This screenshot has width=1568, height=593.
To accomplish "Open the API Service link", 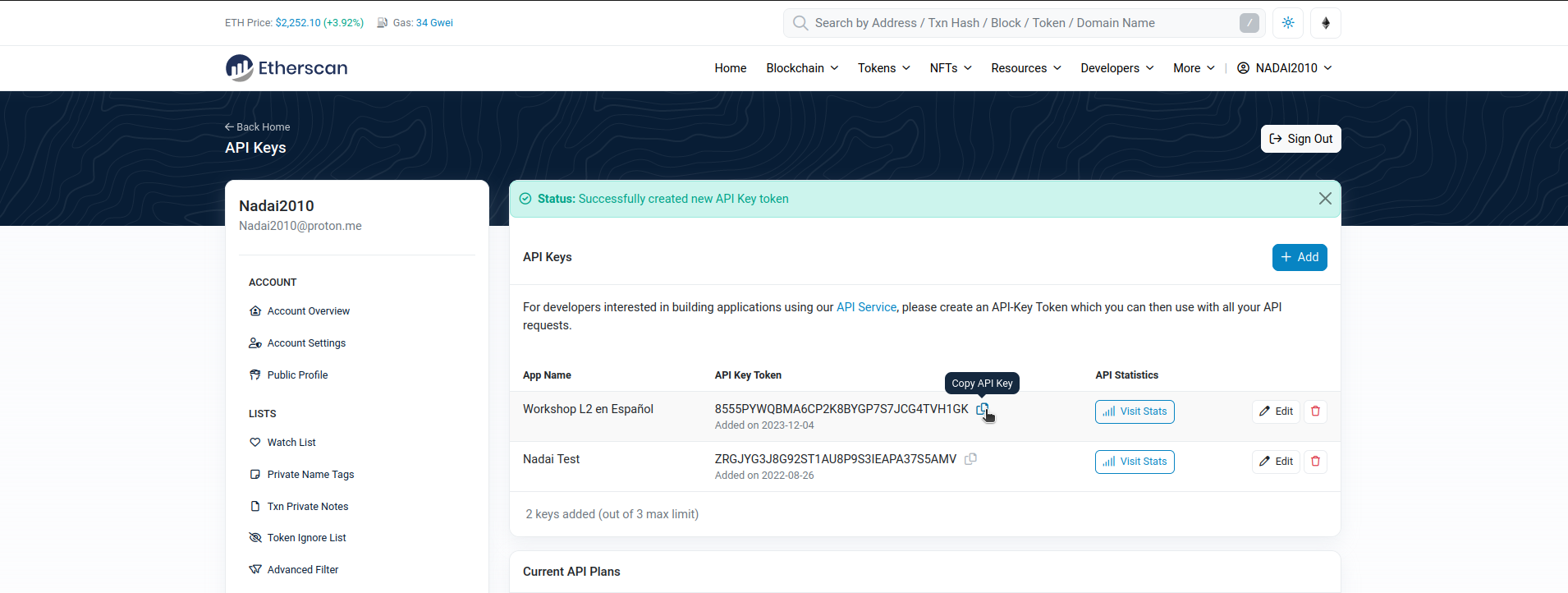I will 866,307.
